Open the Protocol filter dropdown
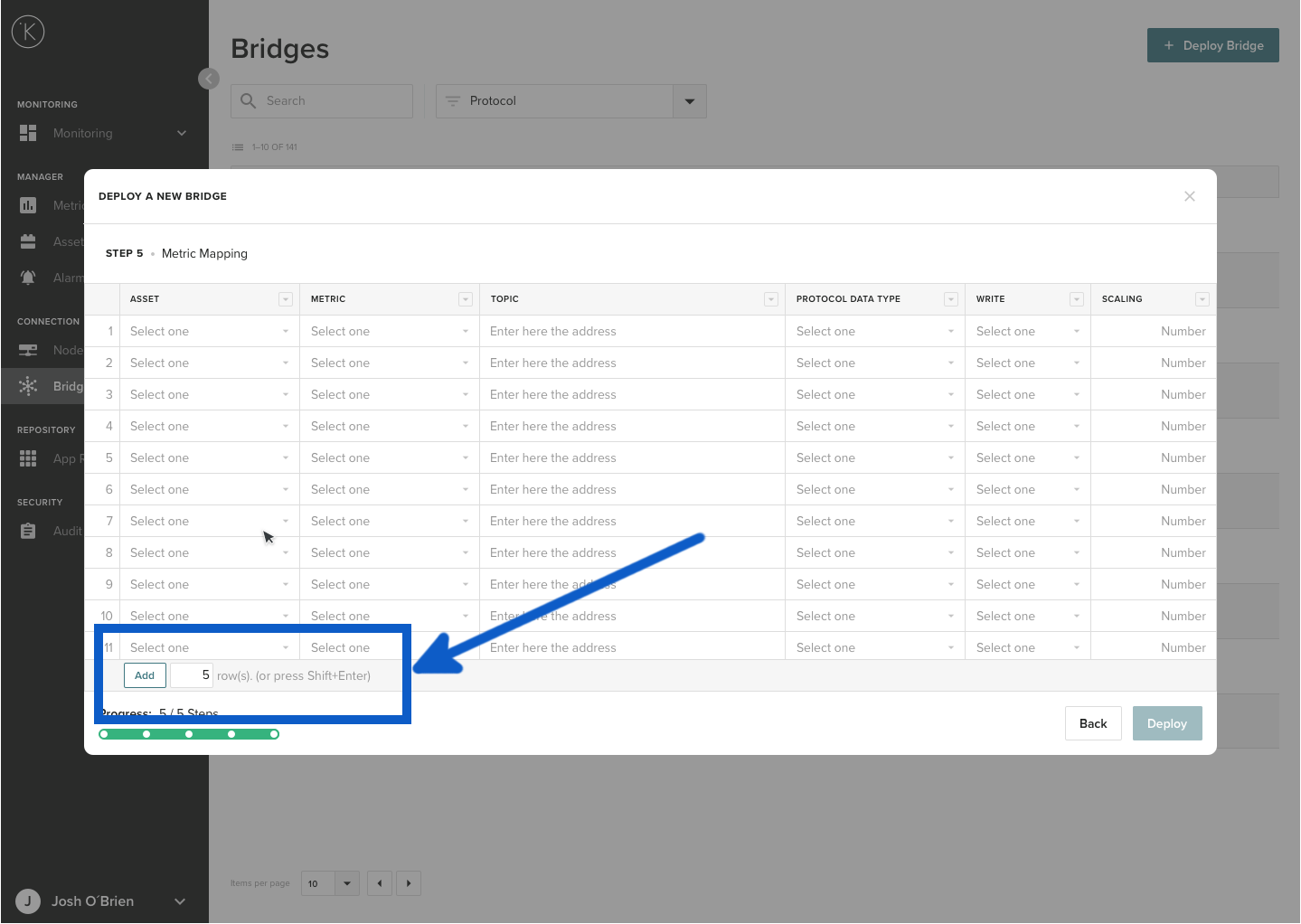 (689, 100)
